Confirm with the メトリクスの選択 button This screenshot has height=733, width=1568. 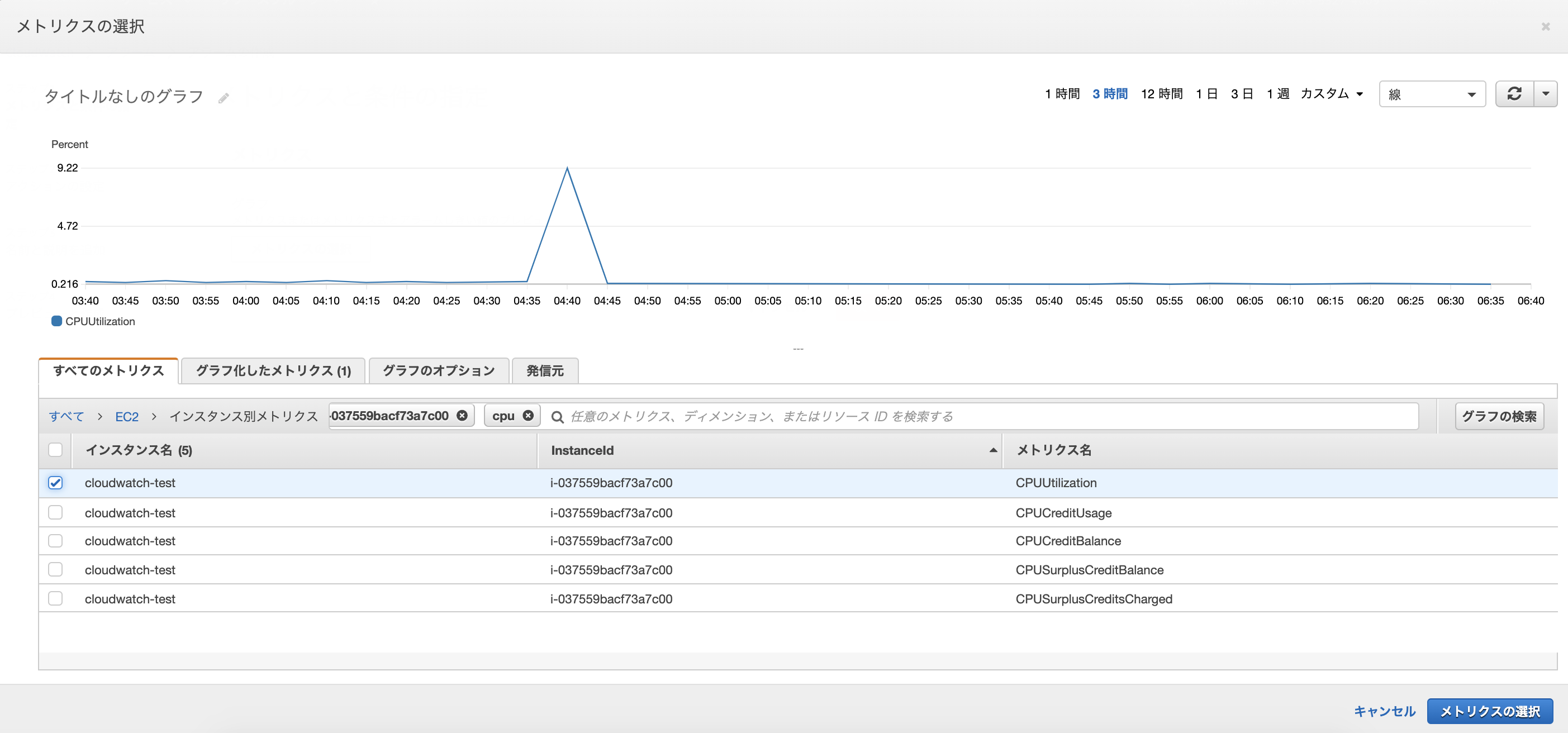(1489, 711)
